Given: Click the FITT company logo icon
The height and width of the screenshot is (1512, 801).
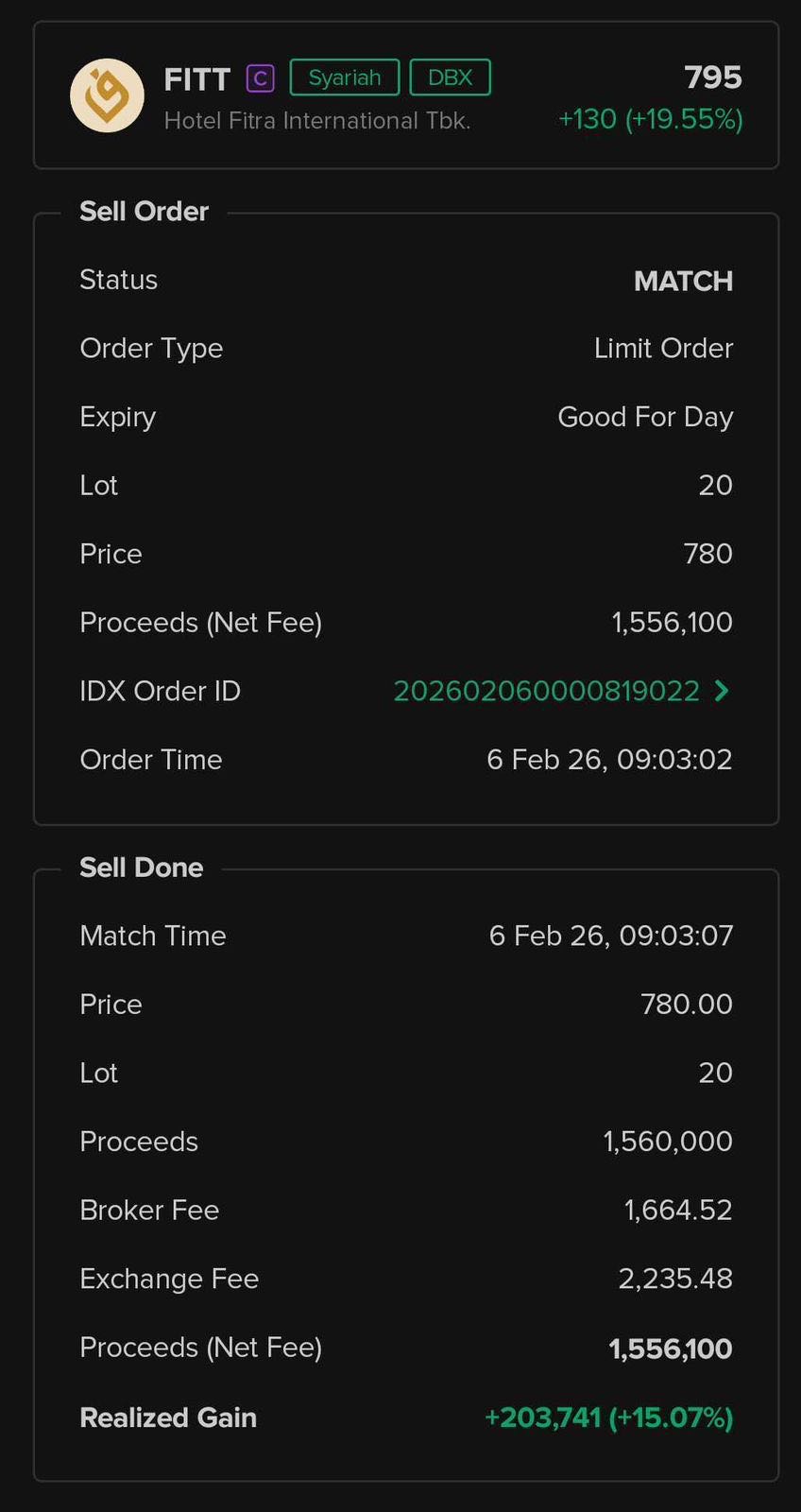Looking at the screenshot, I should (x=107, y=95).
